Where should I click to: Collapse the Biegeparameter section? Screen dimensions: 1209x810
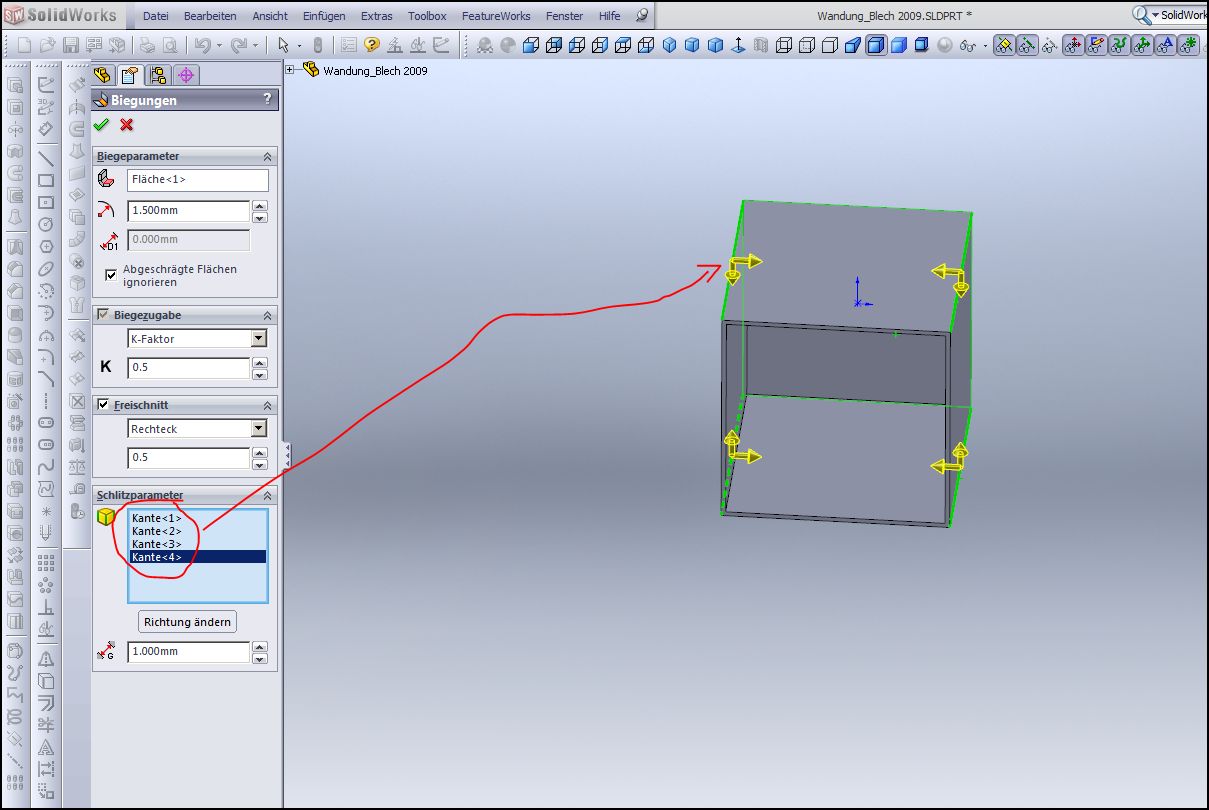267,157
